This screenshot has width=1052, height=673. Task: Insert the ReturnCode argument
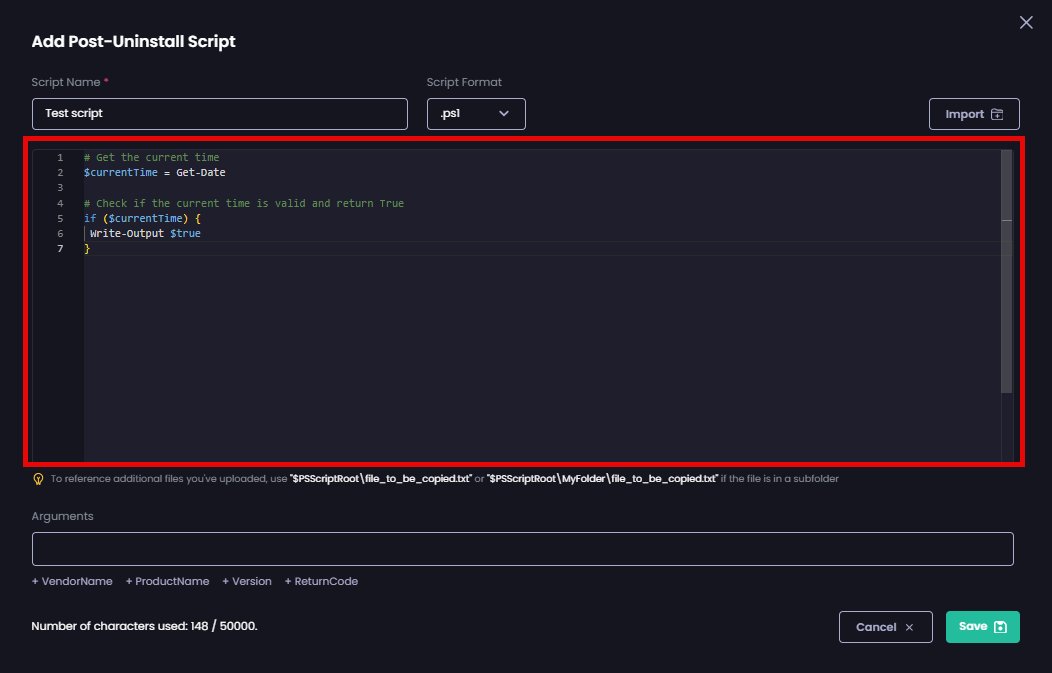click(321, 581)
